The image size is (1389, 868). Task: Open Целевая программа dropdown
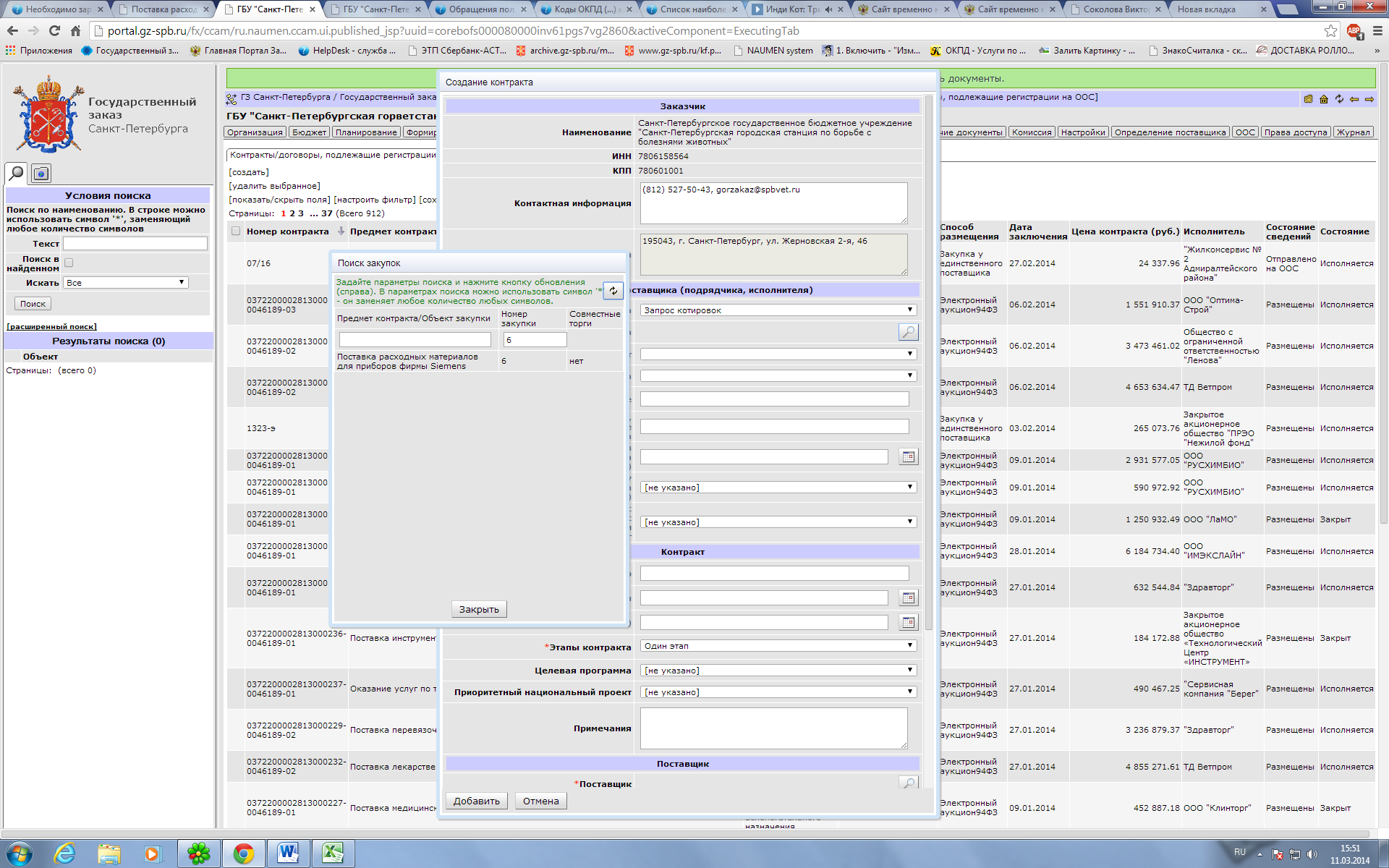(x=778, y=671)
